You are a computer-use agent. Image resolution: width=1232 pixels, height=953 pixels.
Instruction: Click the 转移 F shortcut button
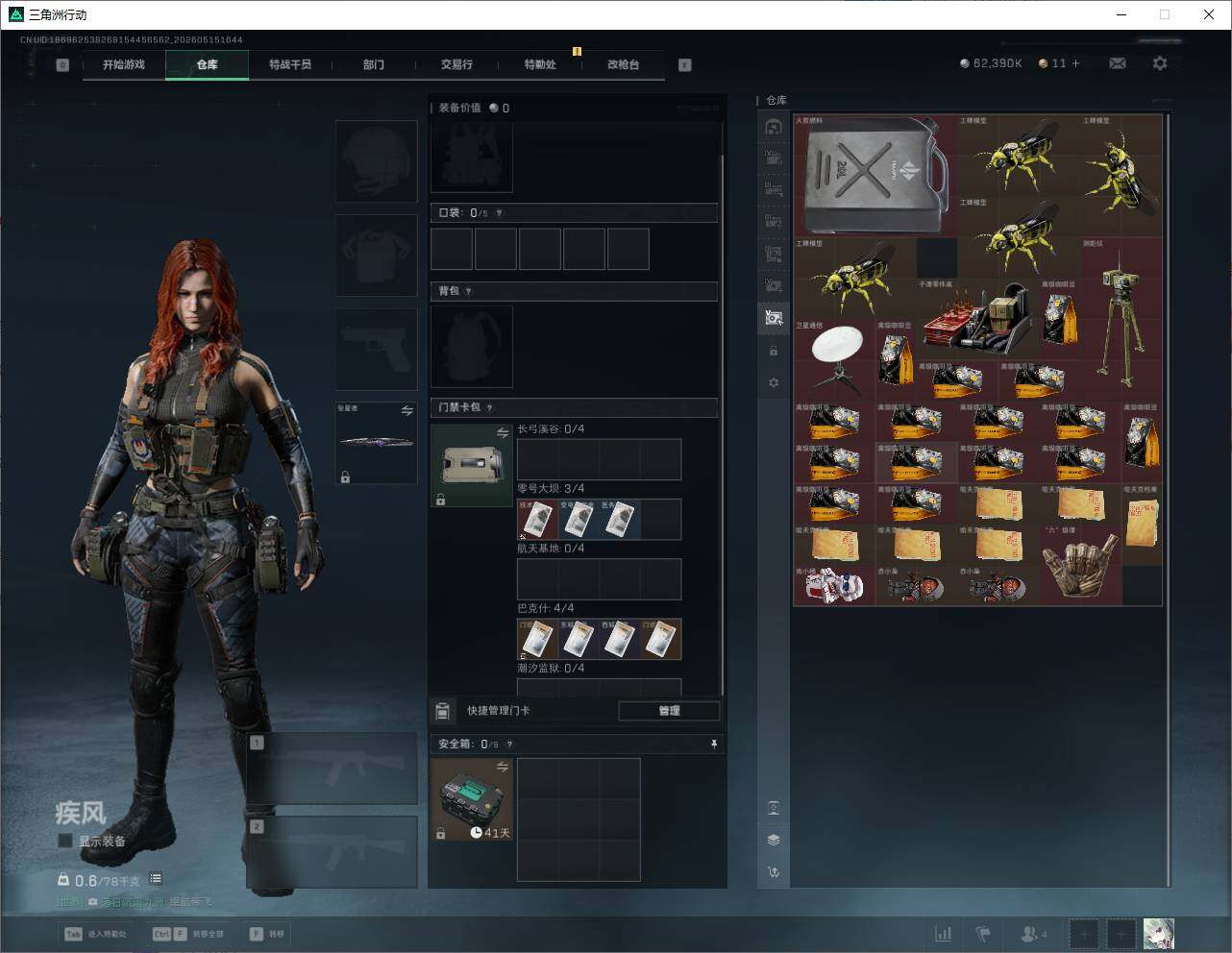(267, 934)
